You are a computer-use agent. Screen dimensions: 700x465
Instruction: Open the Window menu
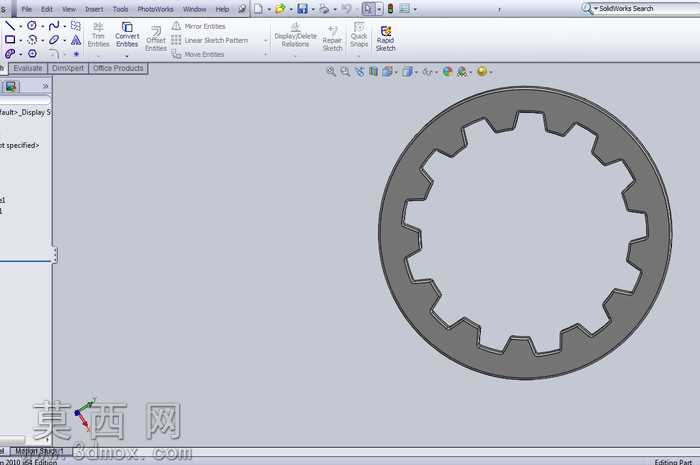coord(195,9)
